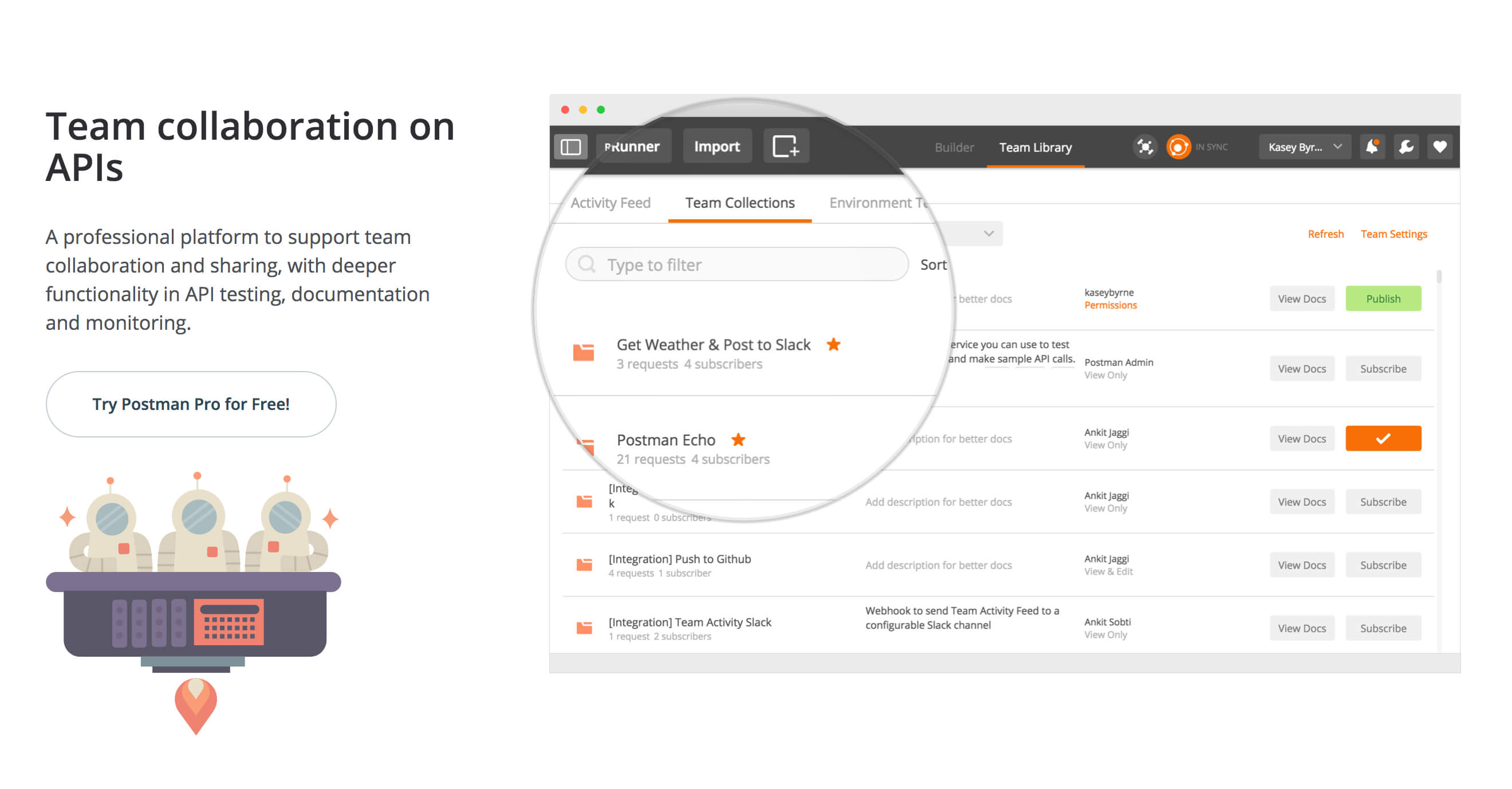Open Team Settings link

coord(1393,234)
